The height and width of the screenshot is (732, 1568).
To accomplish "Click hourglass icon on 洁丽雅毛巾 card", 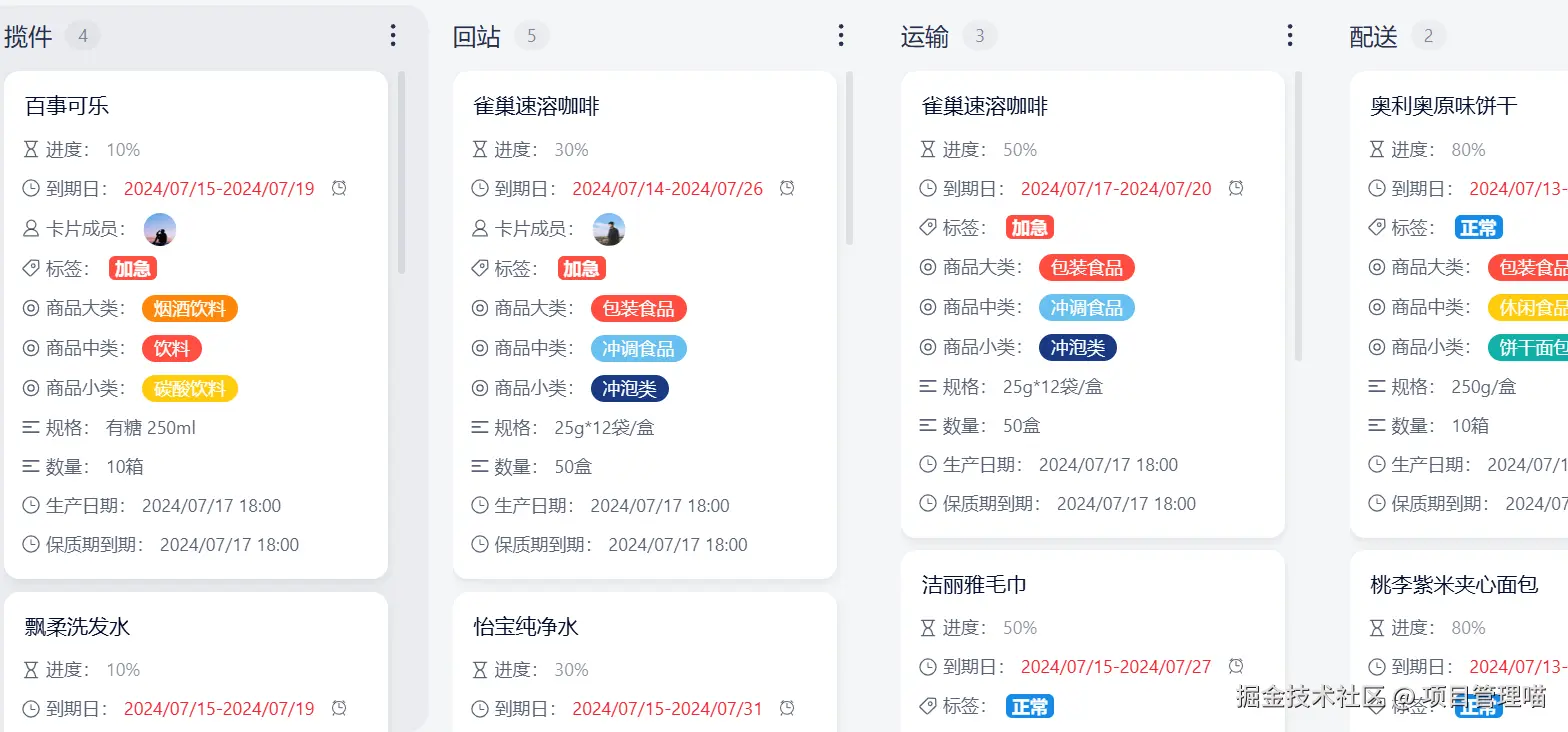I will click(928, 628).
